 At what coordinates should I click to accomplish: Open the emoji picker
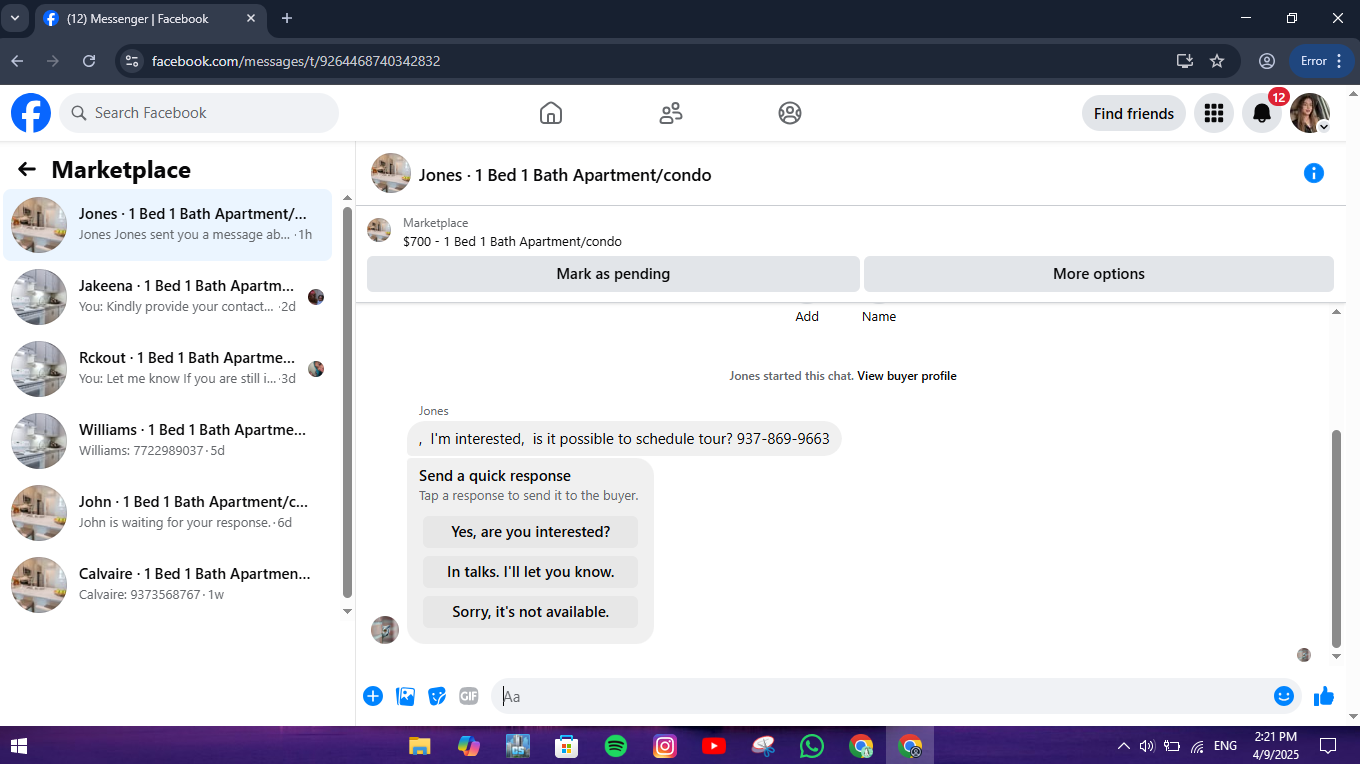click(1284, 696)
